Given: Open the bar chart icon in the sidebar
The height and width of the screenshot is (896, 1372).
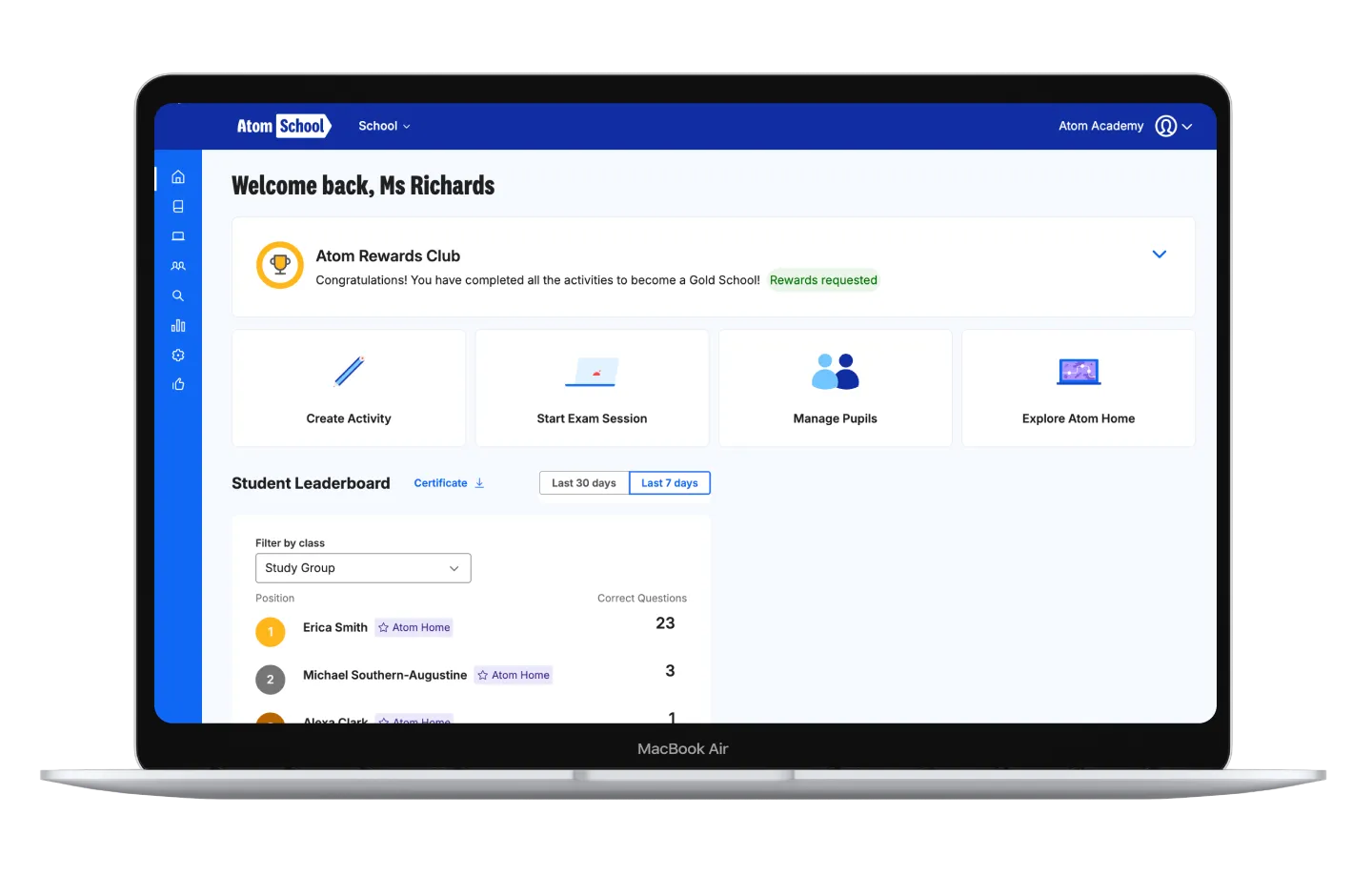Looking at the screenshot, I should click(x=178, y=326).
